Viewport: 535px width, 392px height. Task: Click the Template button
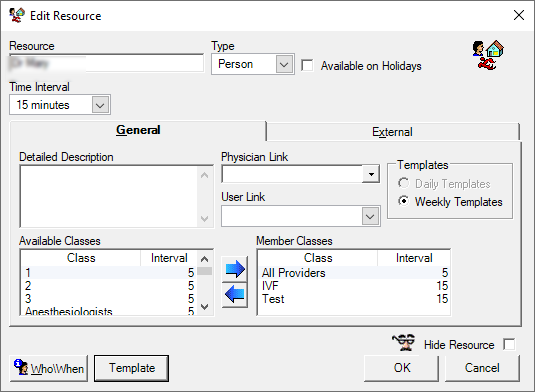[131, 368]
